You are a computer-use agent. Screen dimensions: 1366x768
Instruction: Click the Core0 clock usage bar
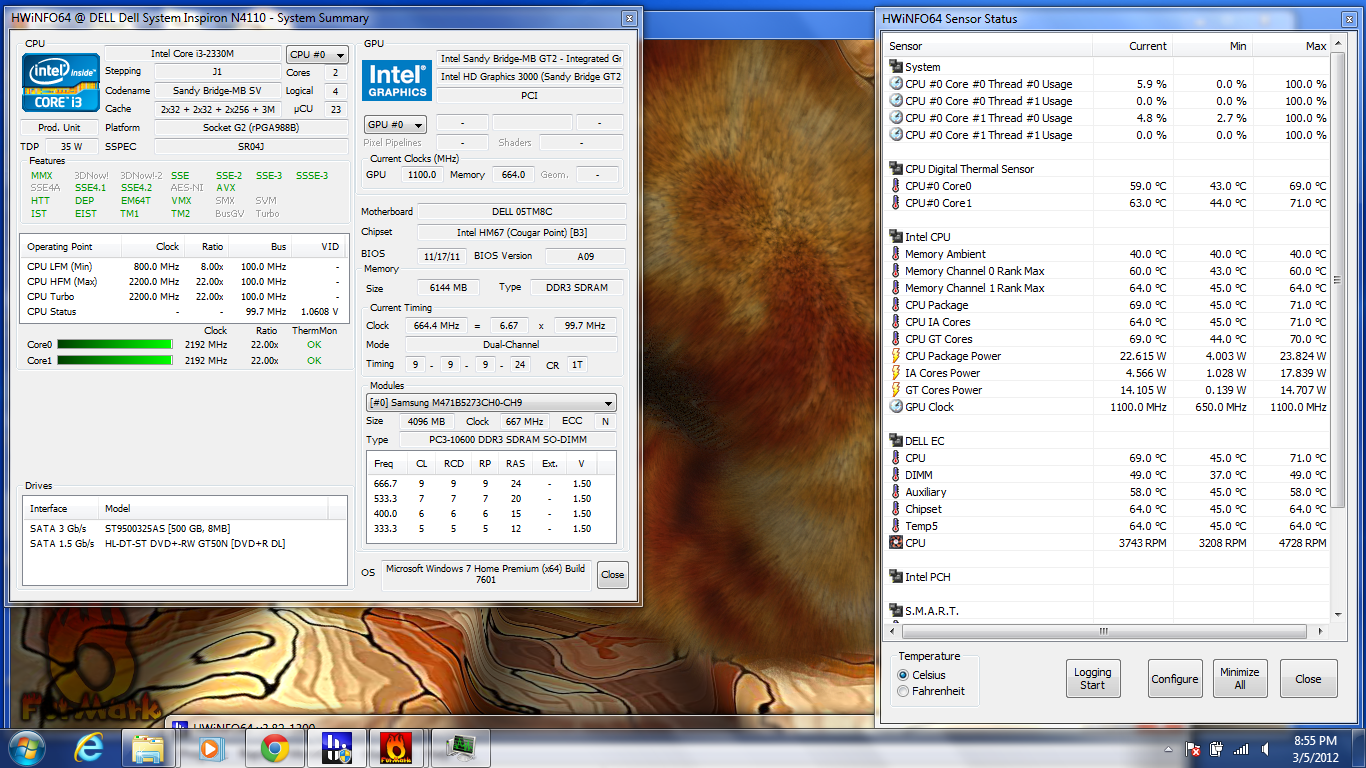tap(114, 345)
